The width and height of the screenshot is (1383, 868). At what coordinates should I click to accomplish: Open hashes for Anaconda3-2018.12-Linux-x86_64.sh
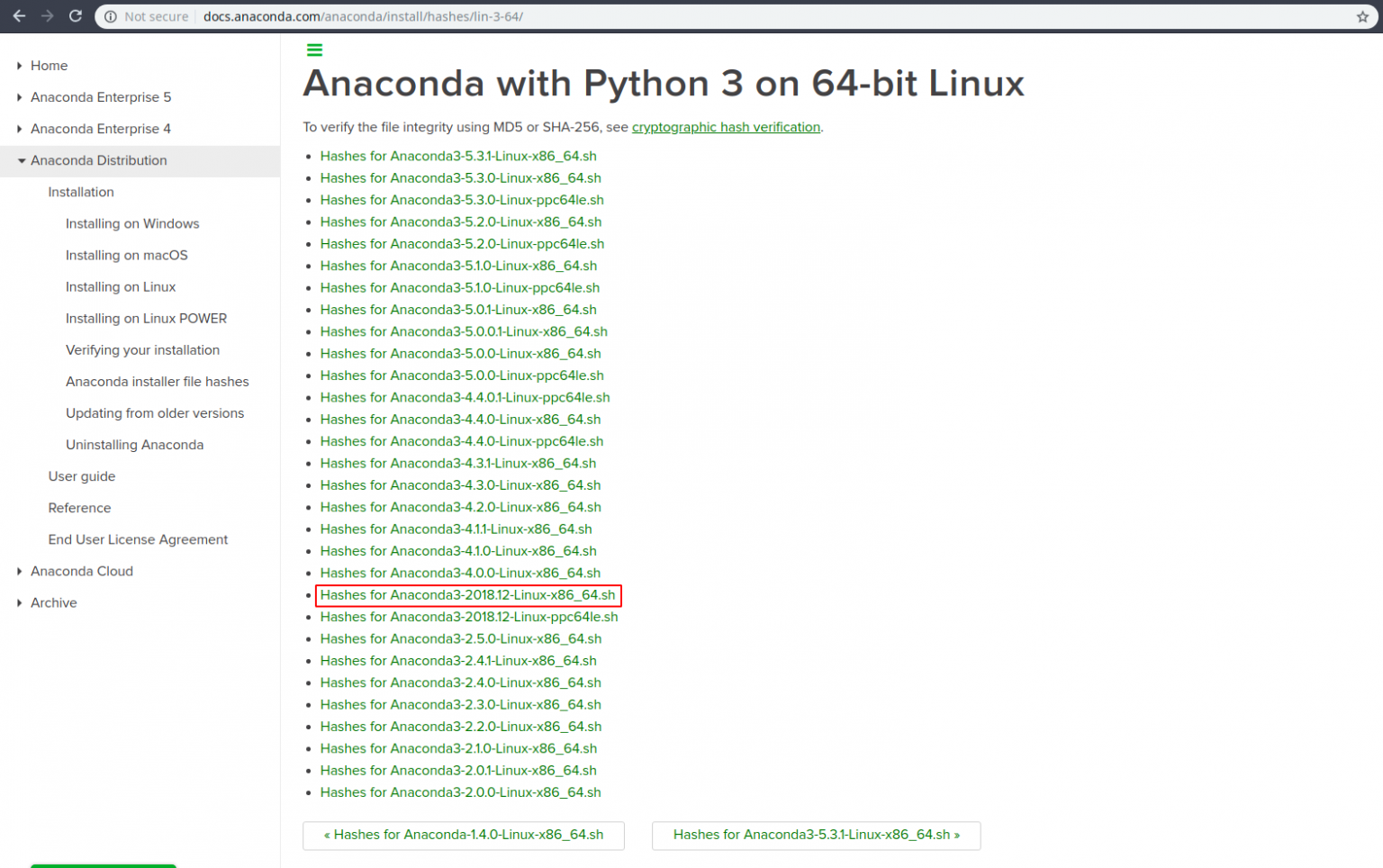tap(468, 594)
